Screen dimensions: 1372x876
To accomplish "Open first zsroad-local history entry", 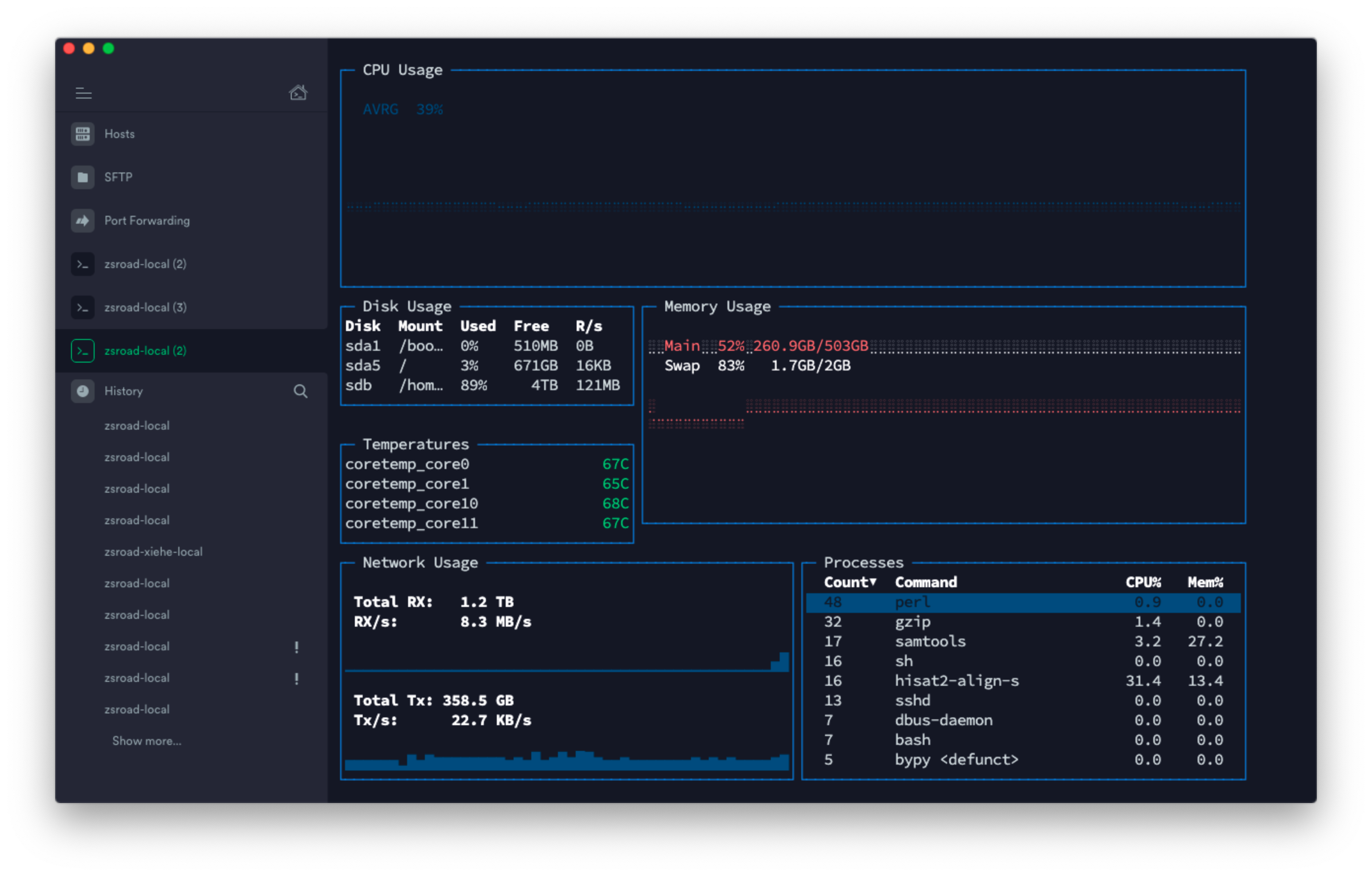I will tap(137, 426).
